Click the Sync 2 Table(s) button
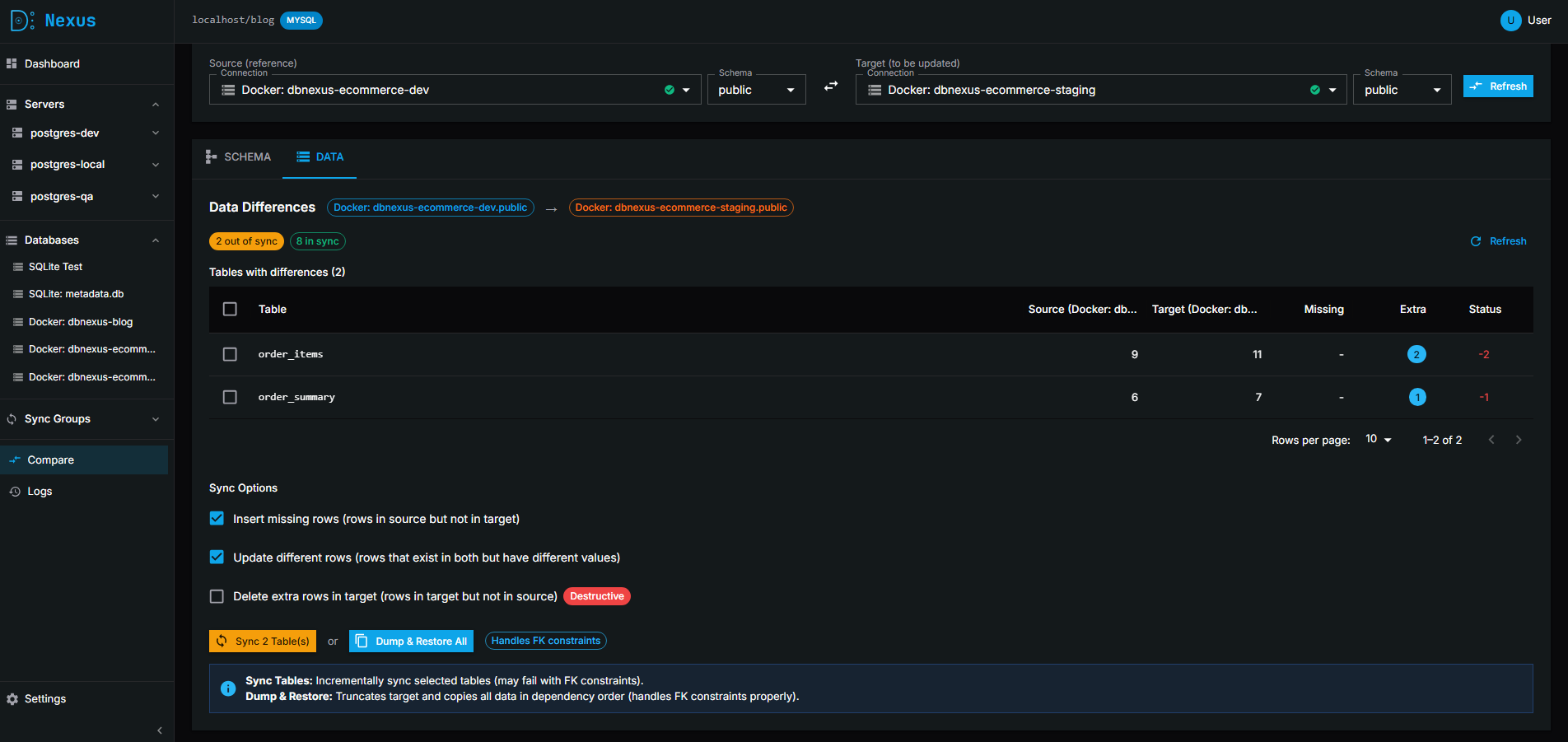This screenshot has width=1568, height=742. [263, 642]
